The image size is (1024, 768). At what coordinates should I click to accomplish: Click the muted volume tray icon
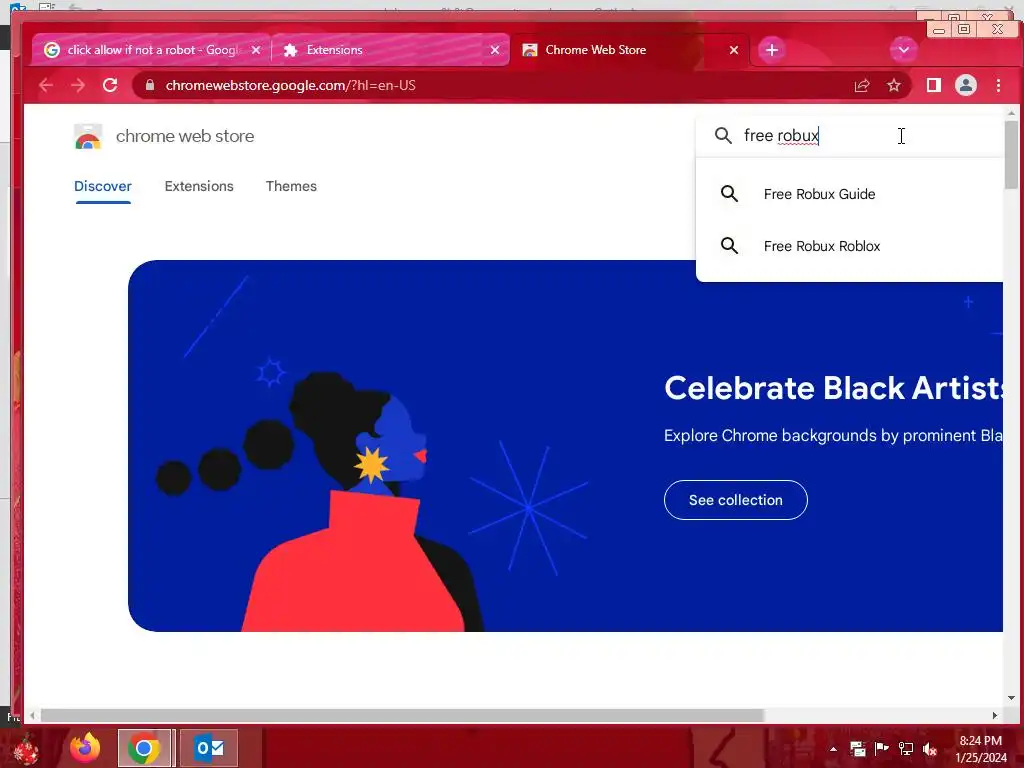(929, 749)
